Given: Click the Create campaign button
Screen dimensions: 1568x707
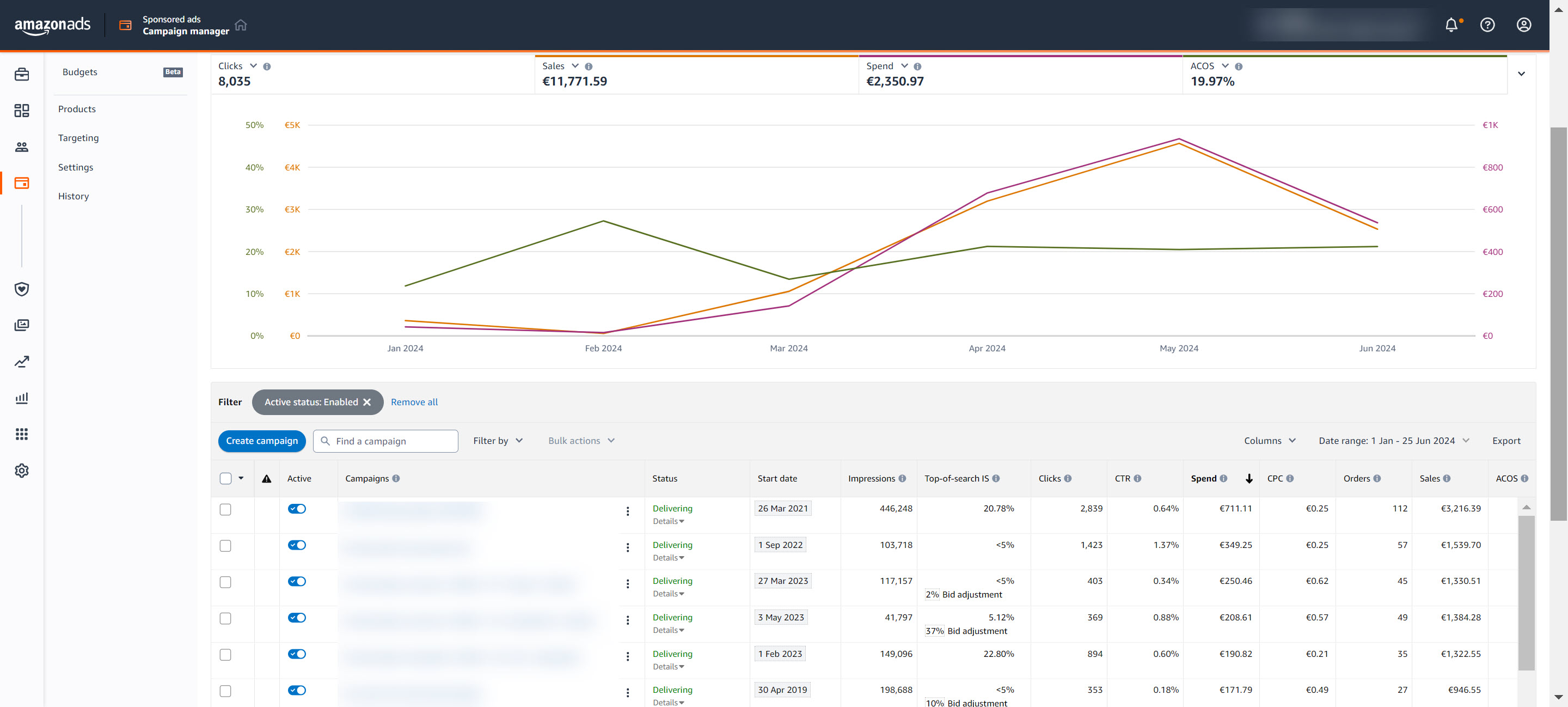Looking at the screenshot, I should pyautogui.click(x=262, y=440).
